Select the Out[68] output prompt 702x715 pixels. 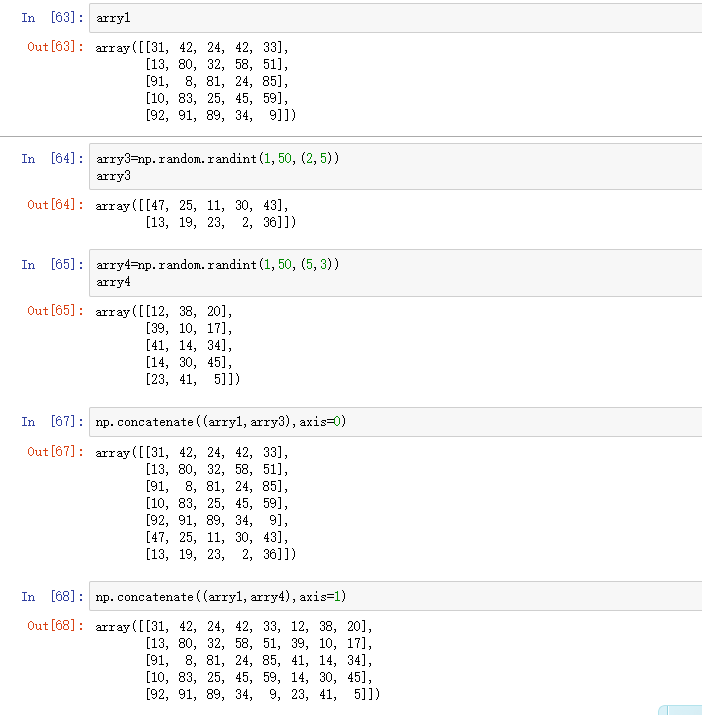[55, 626]
